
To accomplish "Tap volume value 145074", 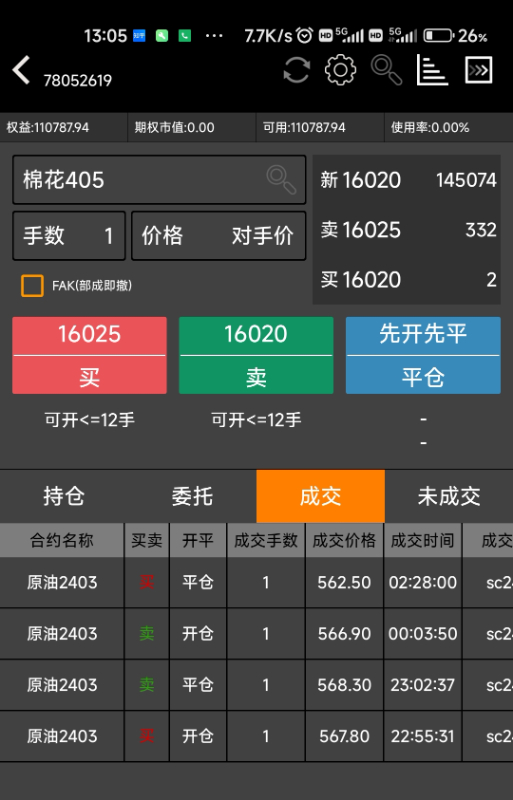I will 466,180.
